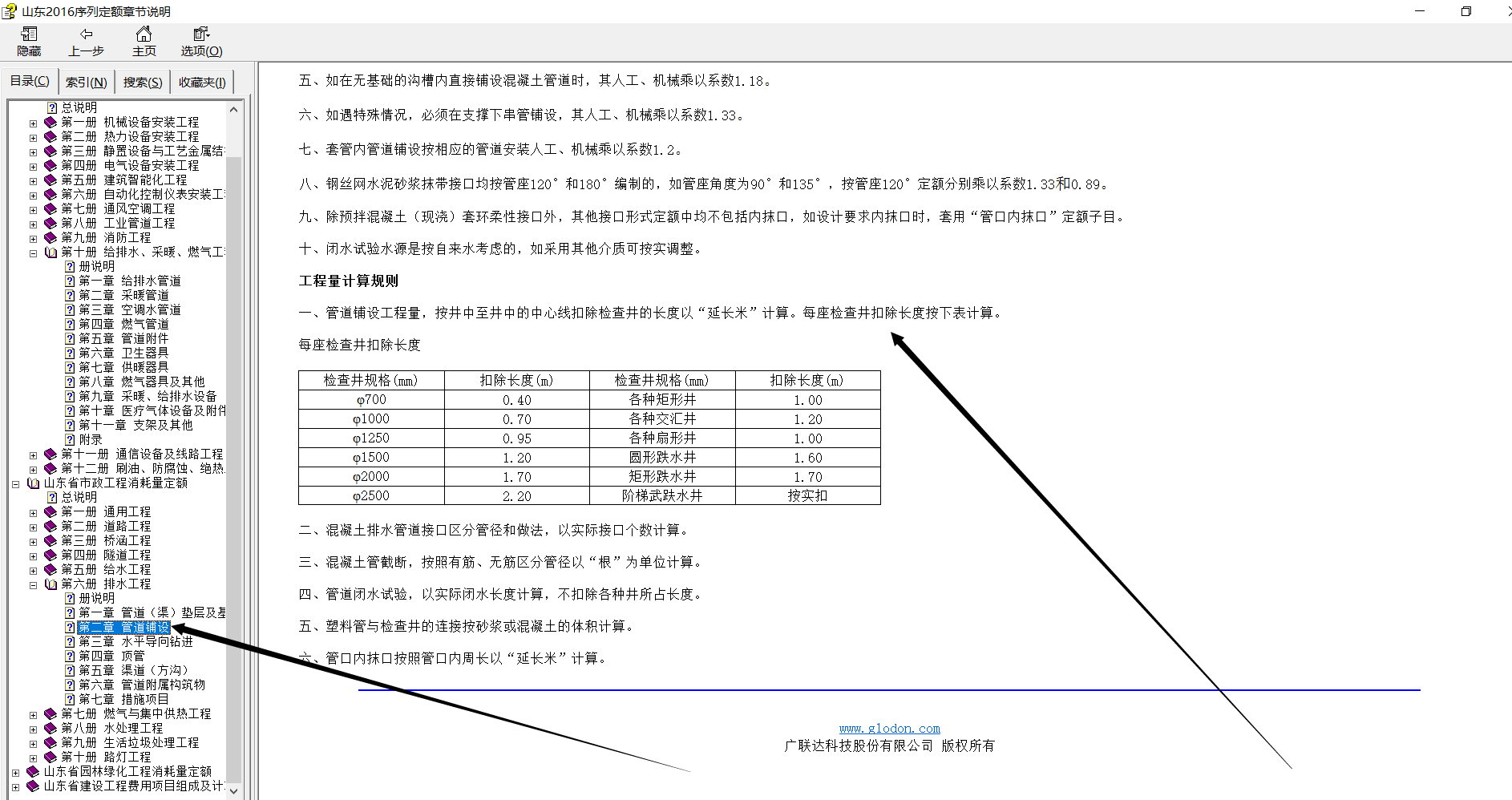Click the app help icon in title bar

click(9, 11)
